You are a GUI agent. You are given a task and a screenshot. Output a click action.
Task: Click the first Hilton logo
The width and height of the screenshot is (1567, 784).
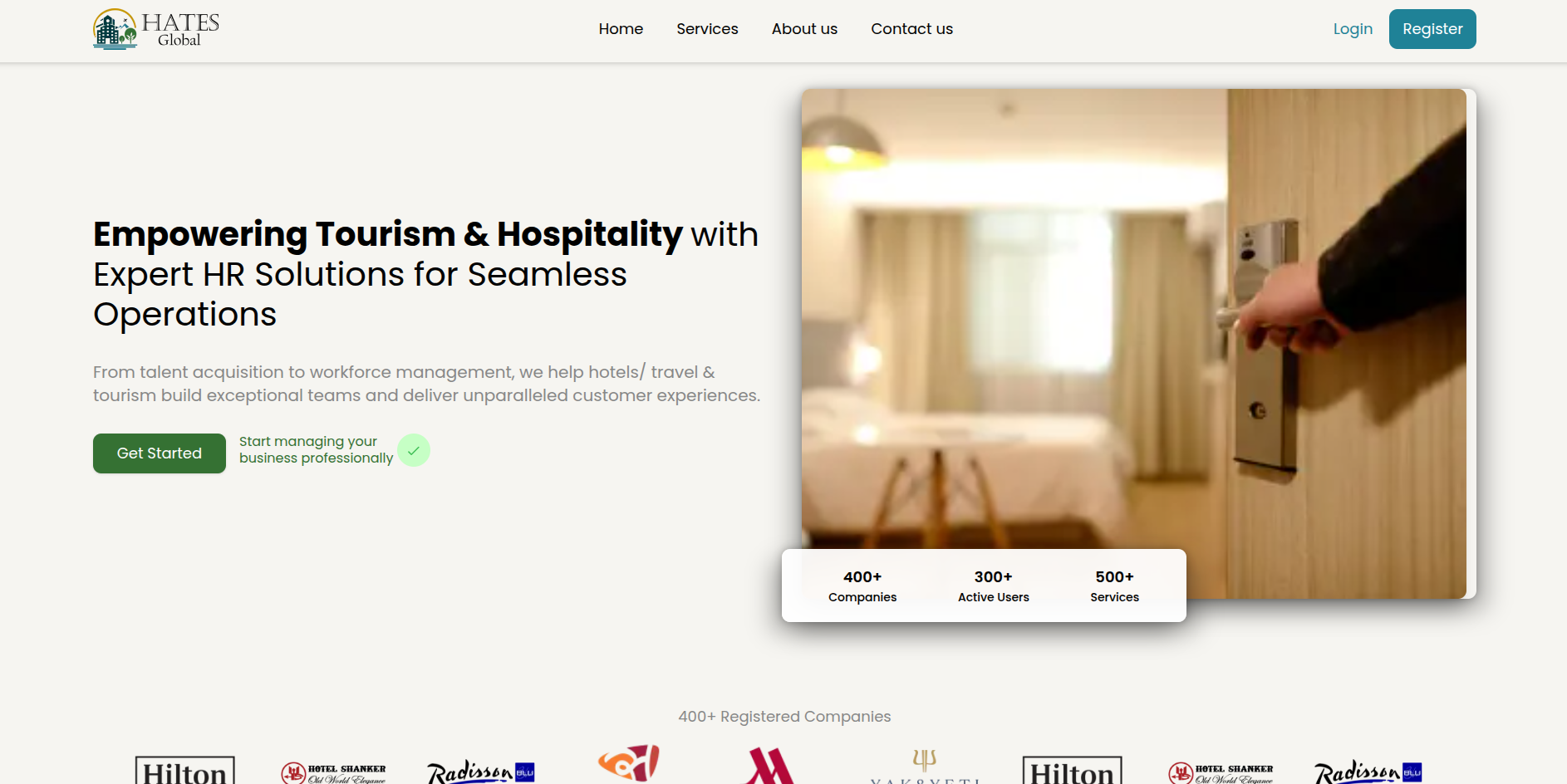(x=185, y=770)
